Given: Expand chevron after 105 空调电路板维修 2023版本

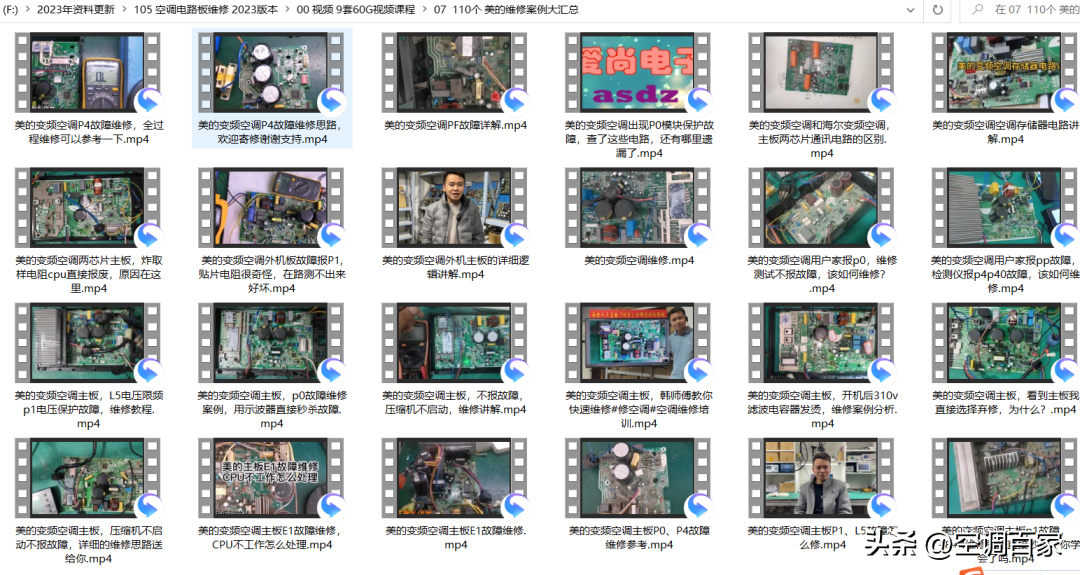Looking at the screenshot, I should pos(287,10).
